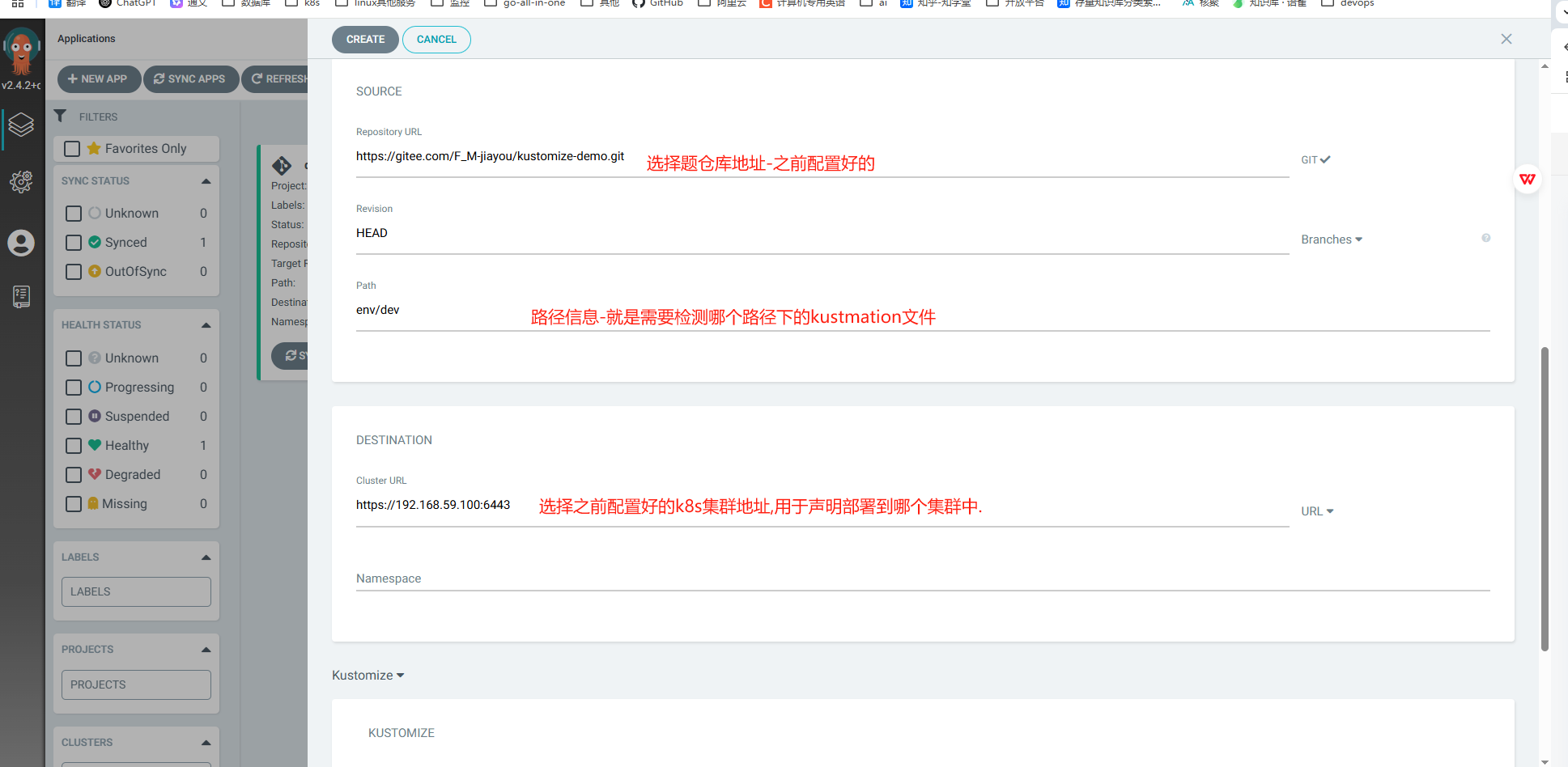Viewport: 1568px width, 767px height.
Task: Click the browser apps grid icon
Action: [x=17, y=3]
